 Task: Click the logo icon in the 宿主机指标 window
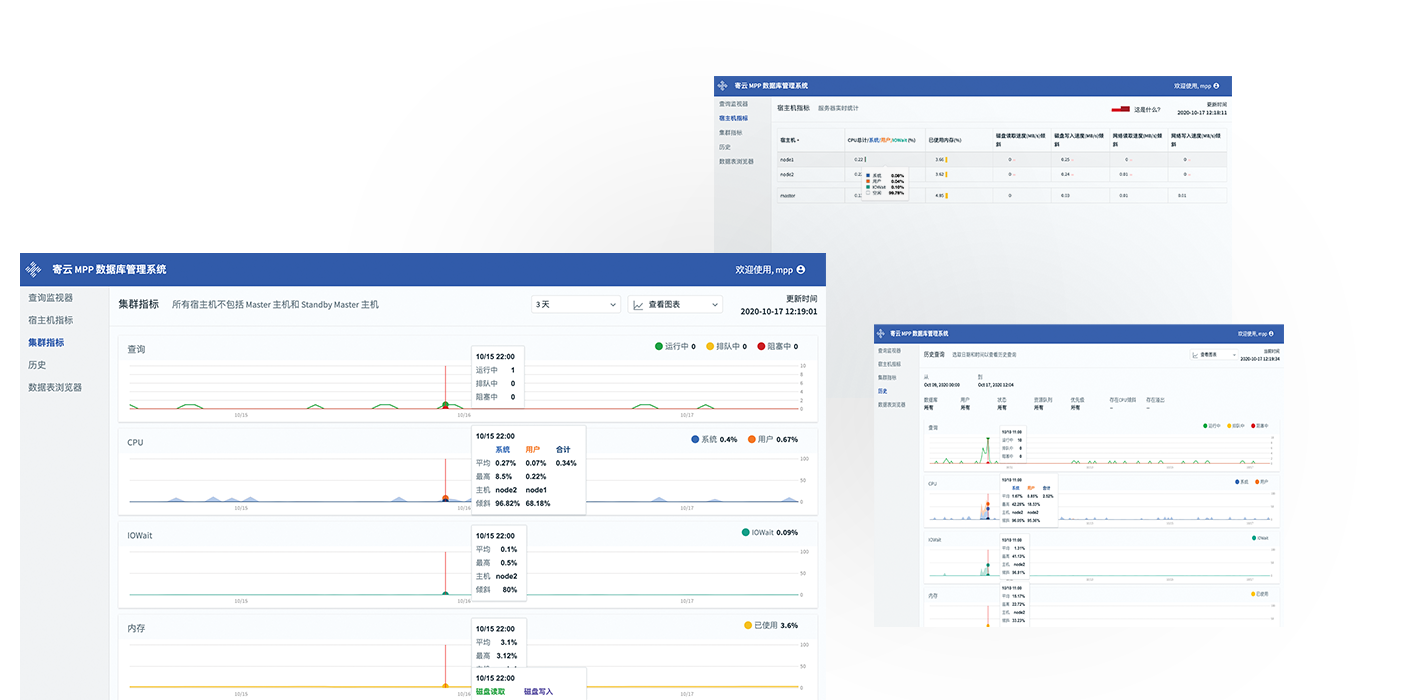pos(724,86)
